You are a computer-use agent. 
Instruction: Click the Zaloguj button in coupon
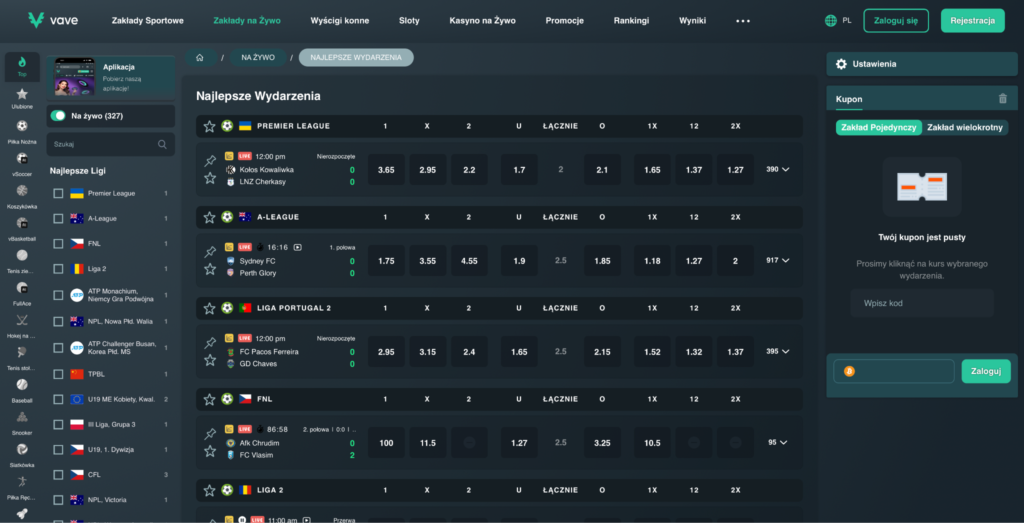[985, 371]
